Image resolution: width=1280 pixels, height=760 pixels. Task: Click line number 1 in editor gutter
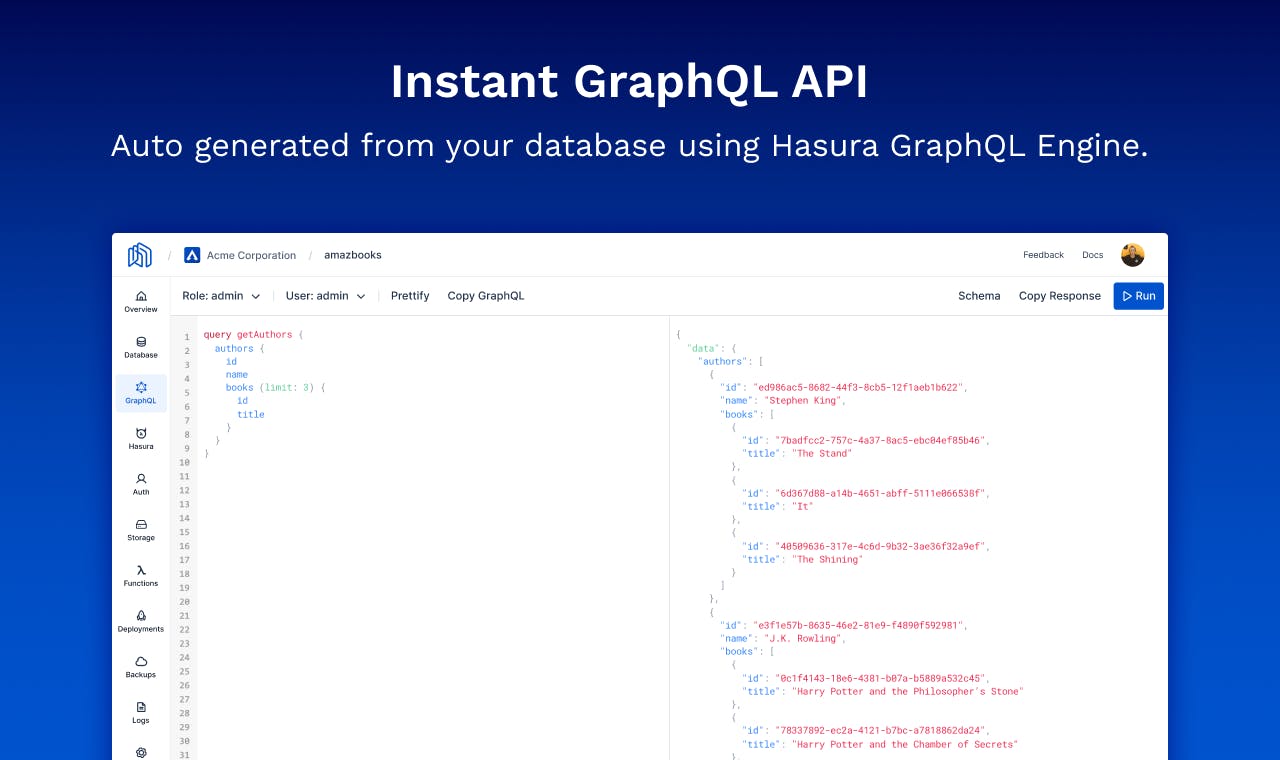click(x=186, y=337)
